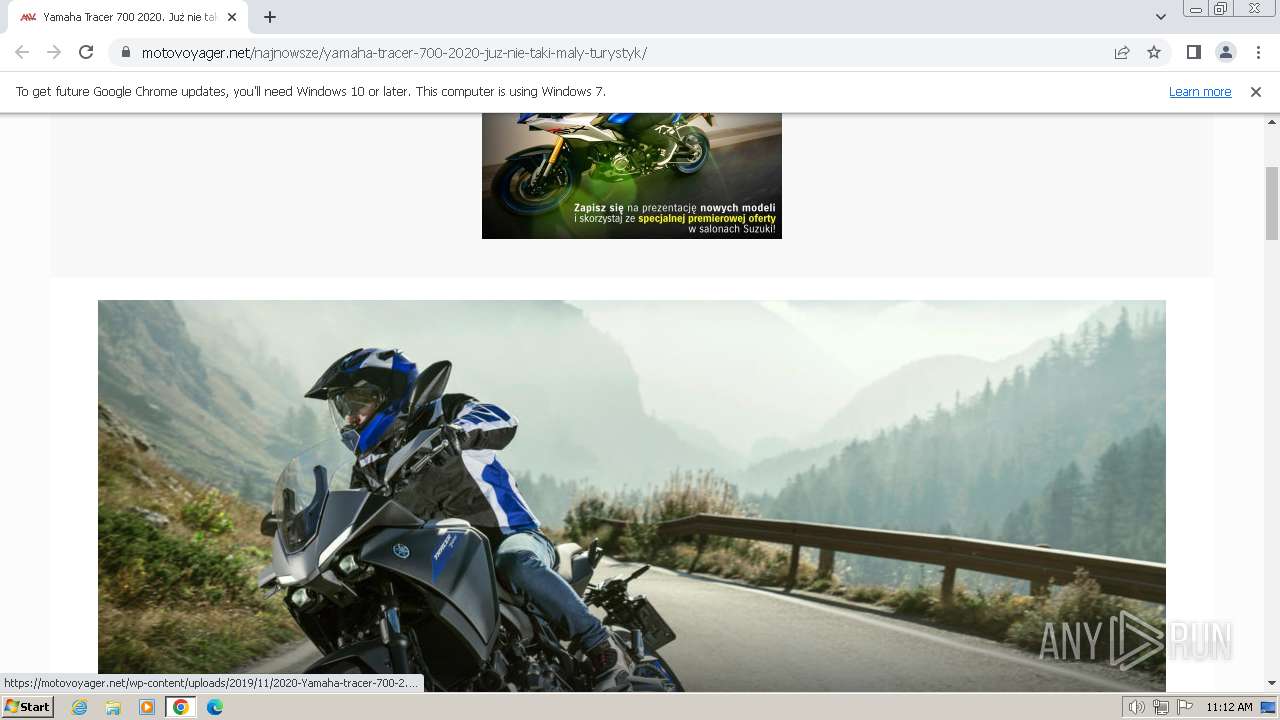The height and width of the screenshot is (720, 1280).
Task: Open Chrome side panel
Action: (x=1193, y=52)
